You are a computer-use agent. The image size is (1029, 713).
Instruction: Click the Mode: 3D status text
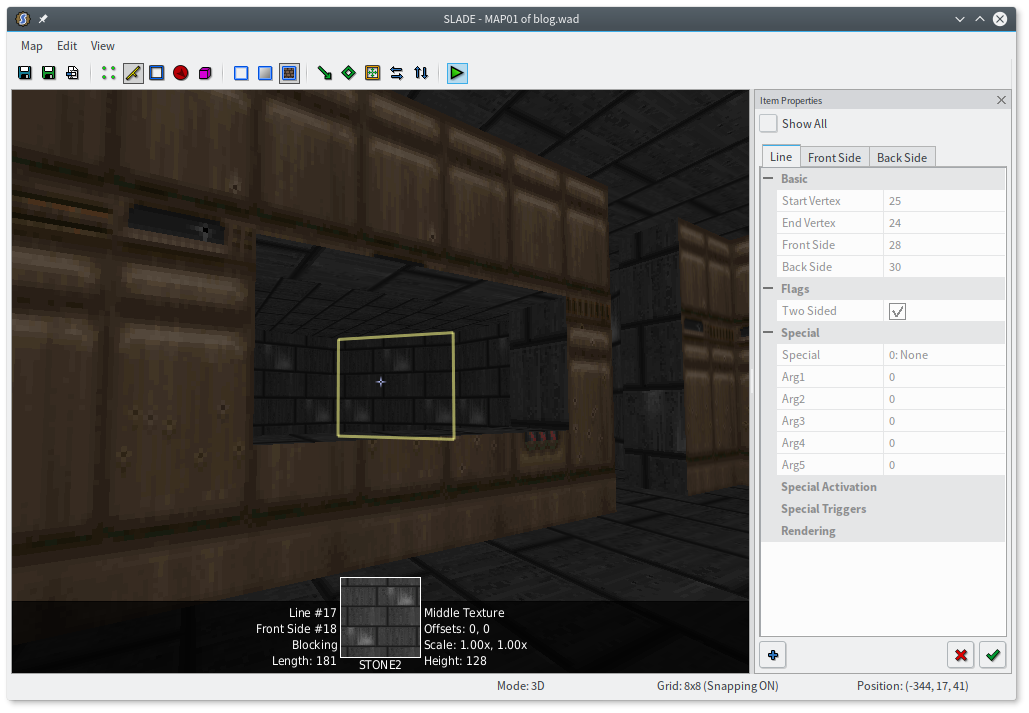click(520, 686)
